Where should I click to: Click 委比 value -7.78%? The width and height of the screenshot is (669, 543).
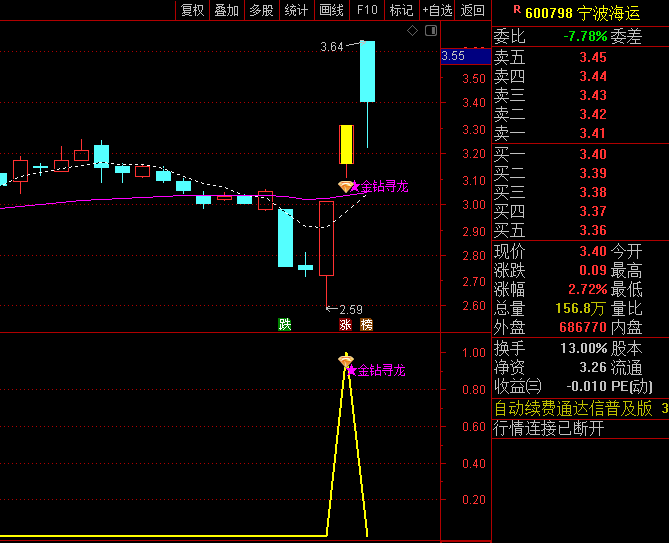[x=585, y=37]
